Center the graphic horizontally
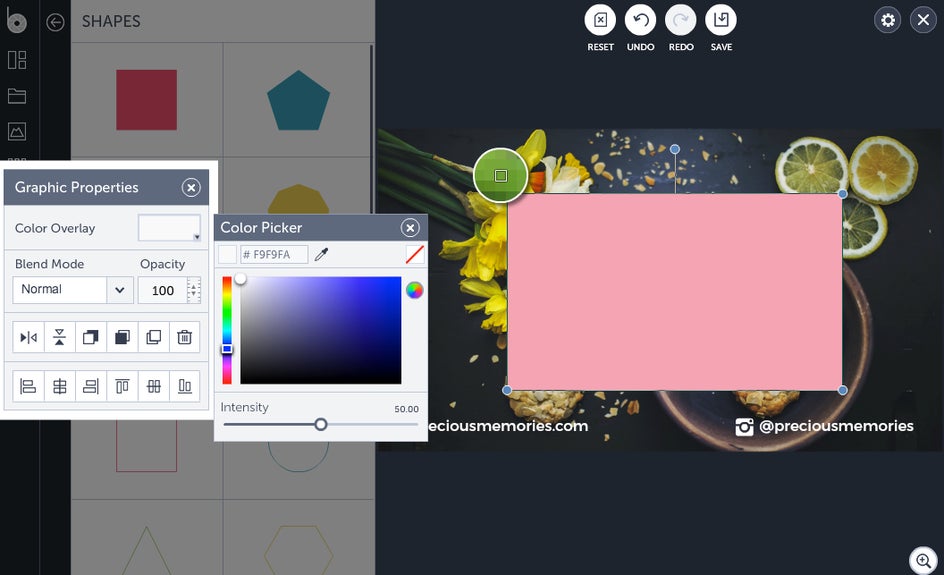Image resolution: width=944 pixels, height=575 pixels. (x=60, y=386)
